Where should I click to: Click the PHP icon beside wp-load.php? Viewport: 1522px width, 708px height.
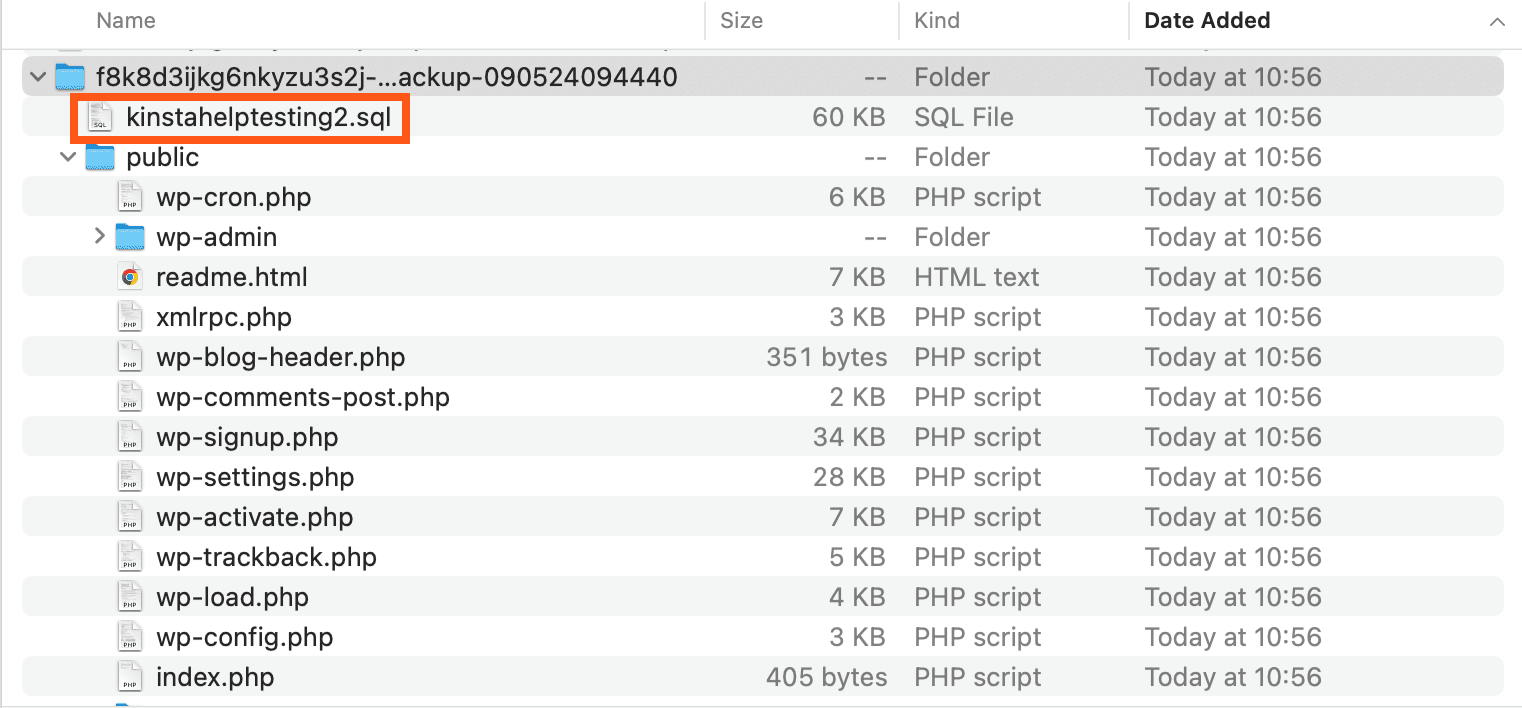(130, 596)
